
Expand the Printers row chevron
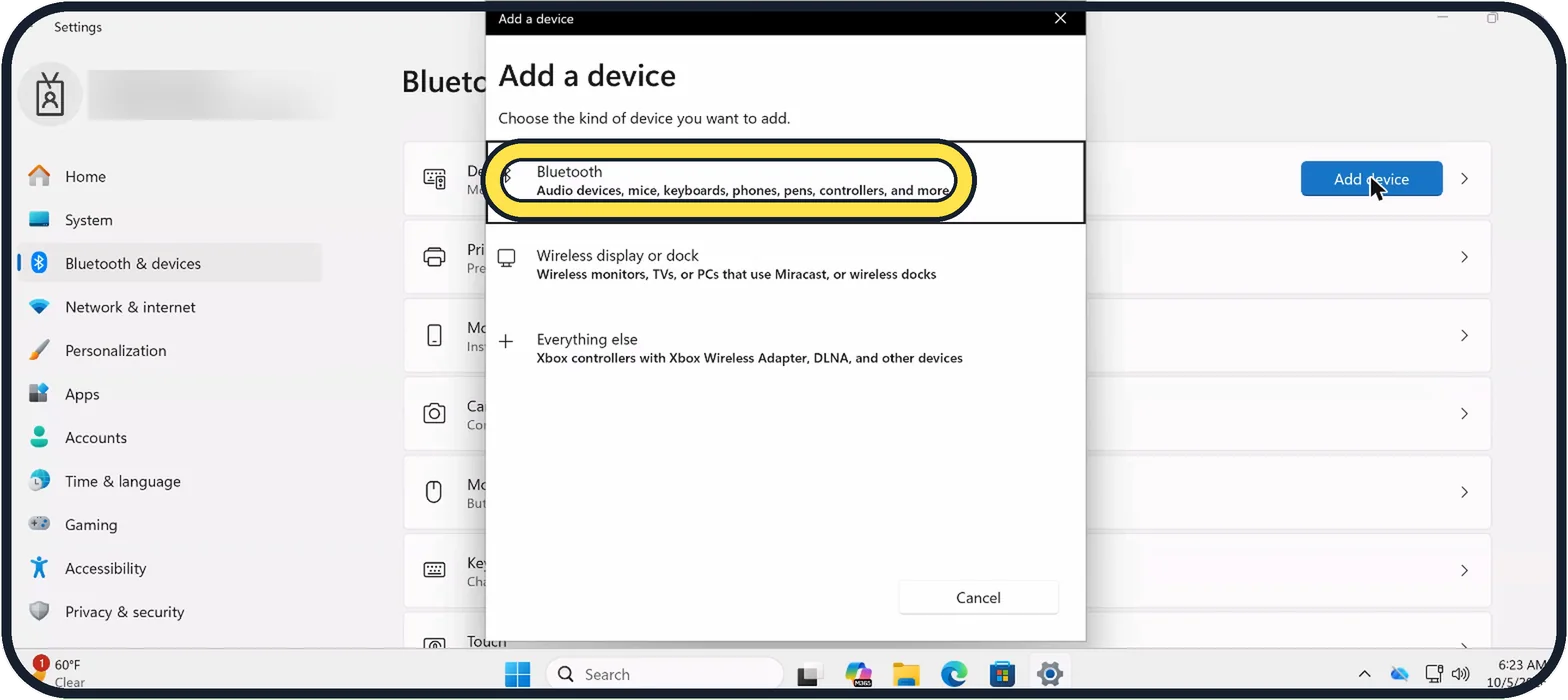pos(1464,257)
